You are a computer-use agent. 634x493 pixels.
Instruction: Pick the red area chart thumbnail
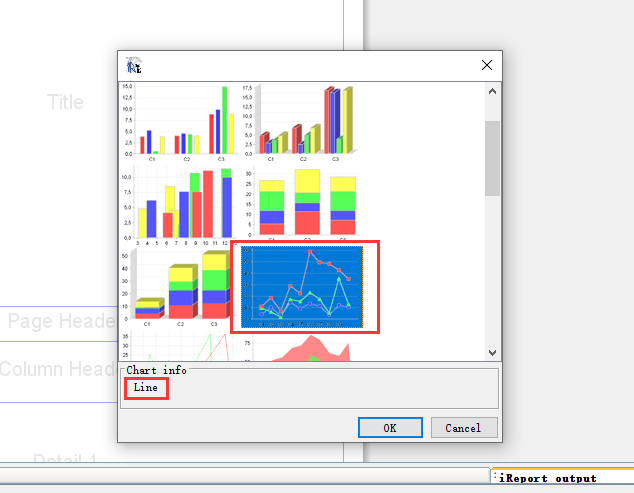tap(301, 347)
